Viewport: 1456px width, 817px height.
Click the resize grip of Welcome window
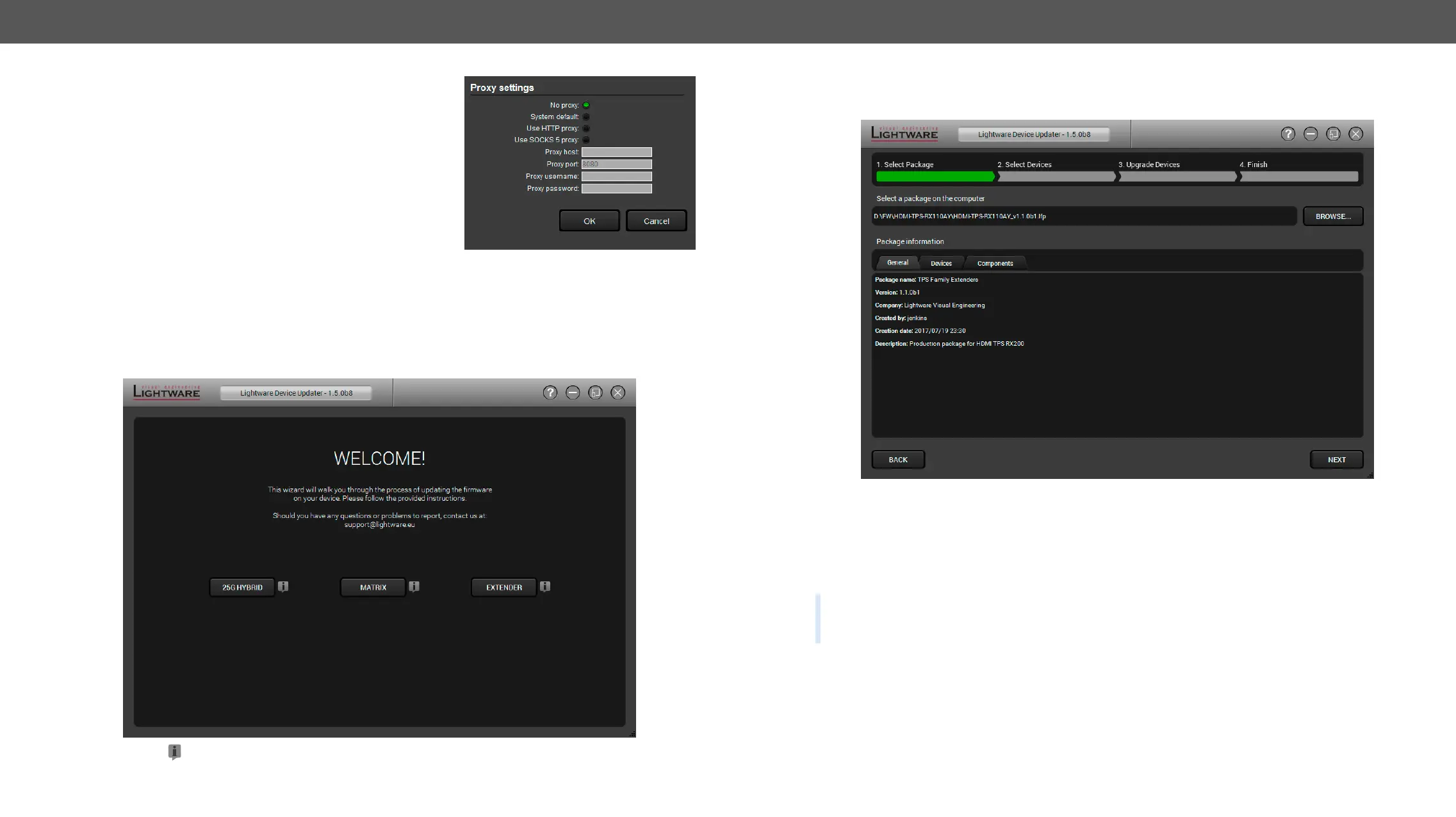pos(632,734)
